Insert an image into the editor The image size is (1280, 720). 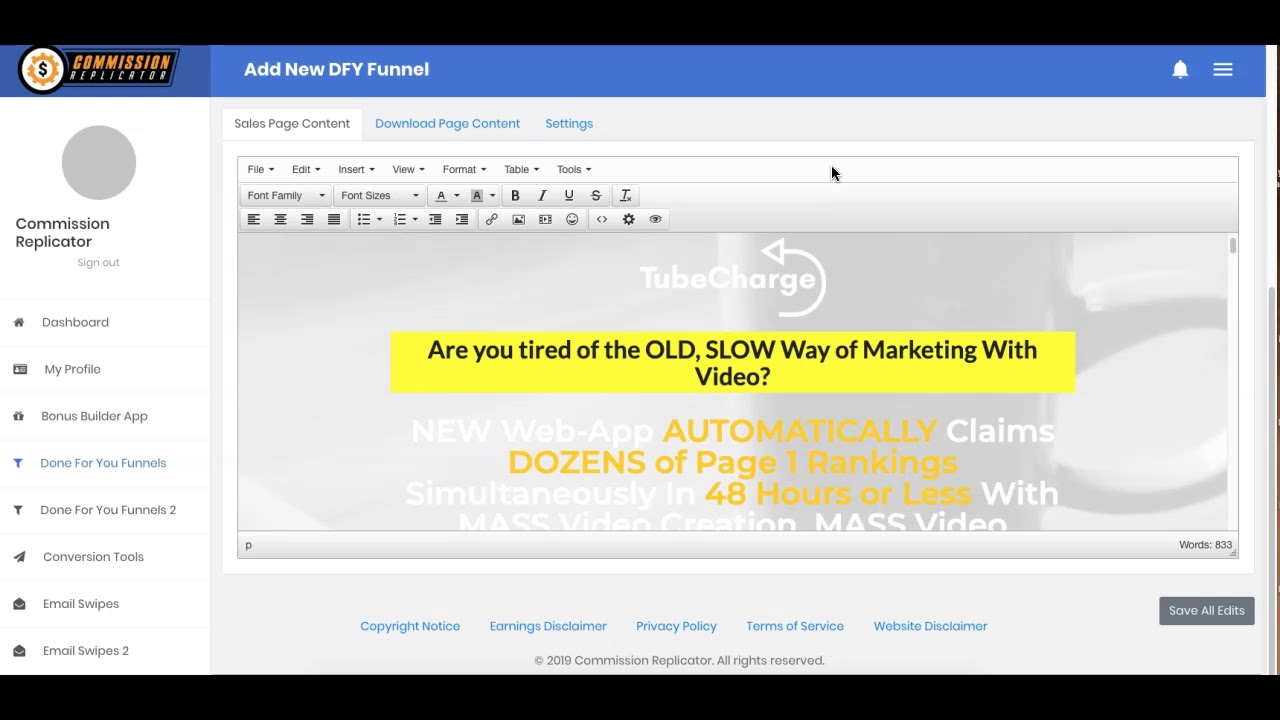click(519, 219)
